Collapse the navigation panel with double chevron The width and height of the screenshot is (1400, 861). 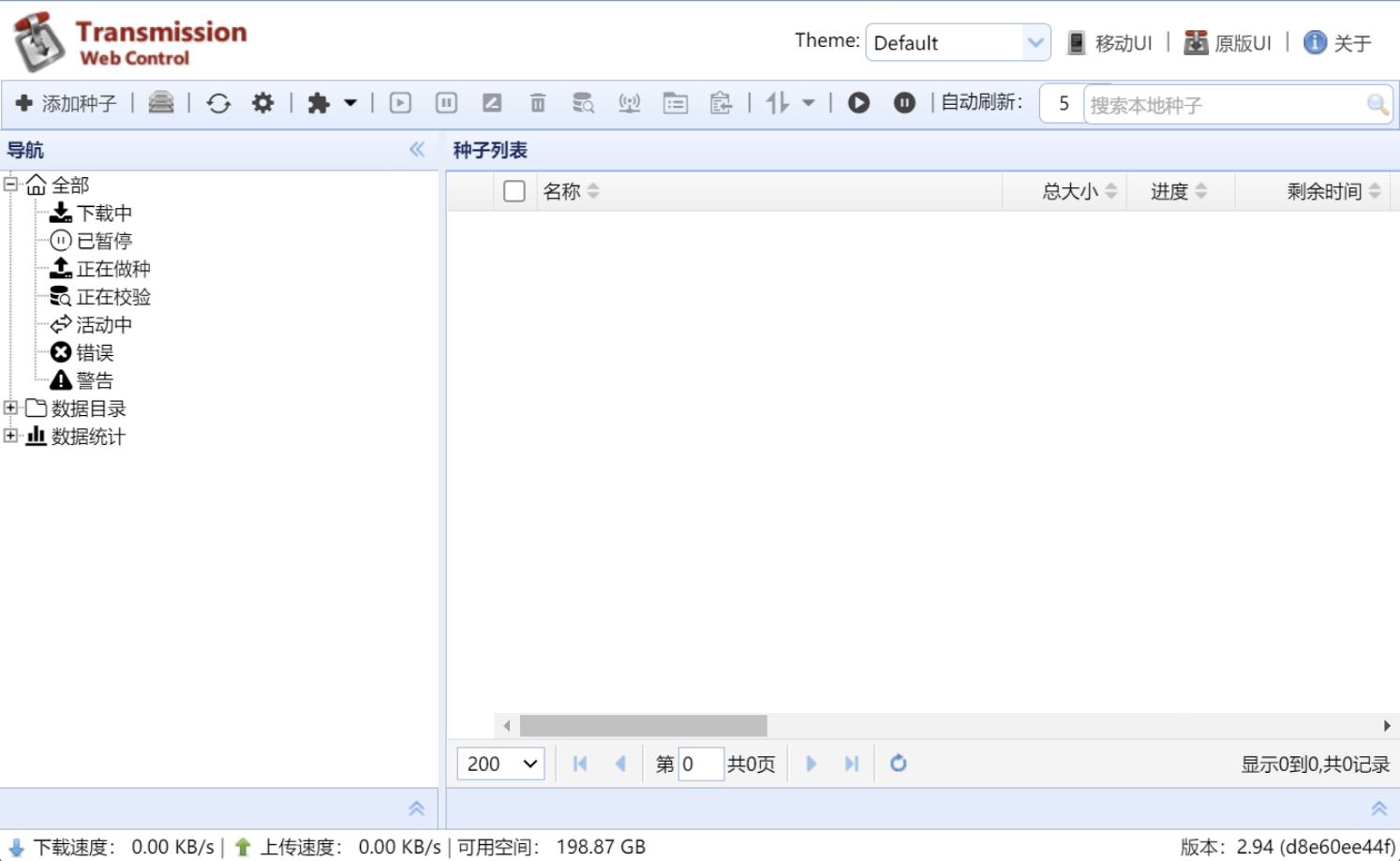pos(417,150)
